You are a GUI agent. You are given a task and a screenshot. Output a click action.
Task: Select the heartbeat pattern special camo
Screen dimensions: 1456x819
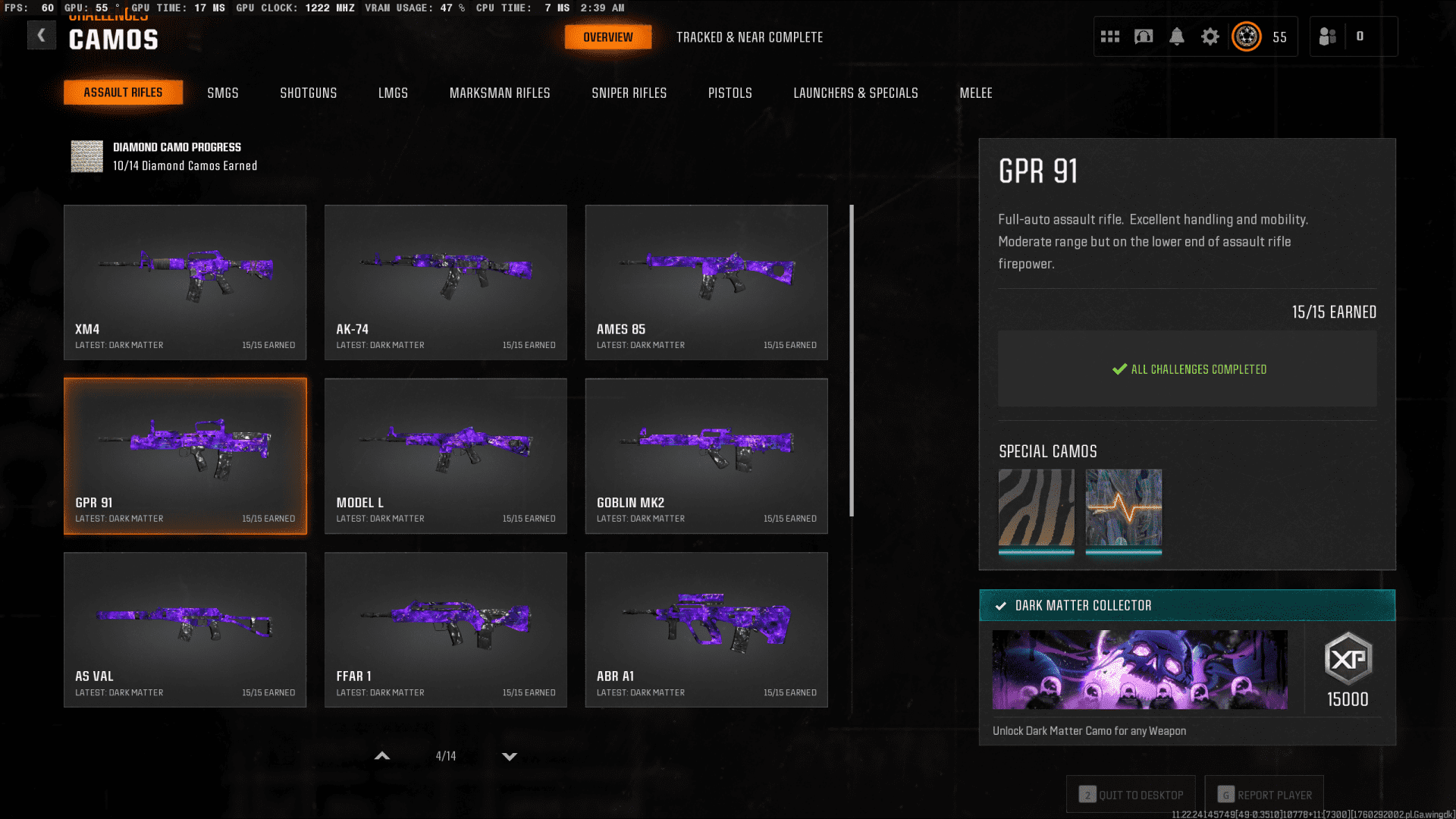click(1123, 510)
